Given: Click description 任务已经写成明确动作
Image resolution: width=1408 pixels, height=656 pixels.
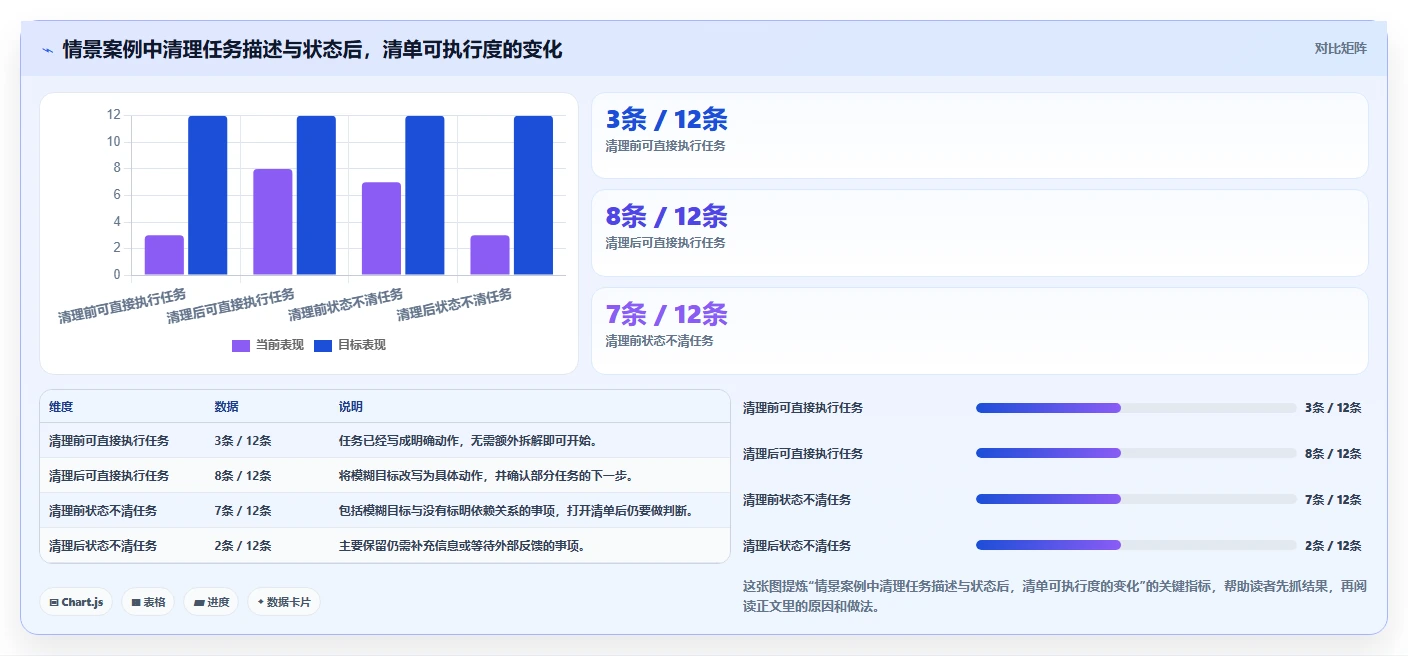Looking at the screenshot, I should coord(469,441).
